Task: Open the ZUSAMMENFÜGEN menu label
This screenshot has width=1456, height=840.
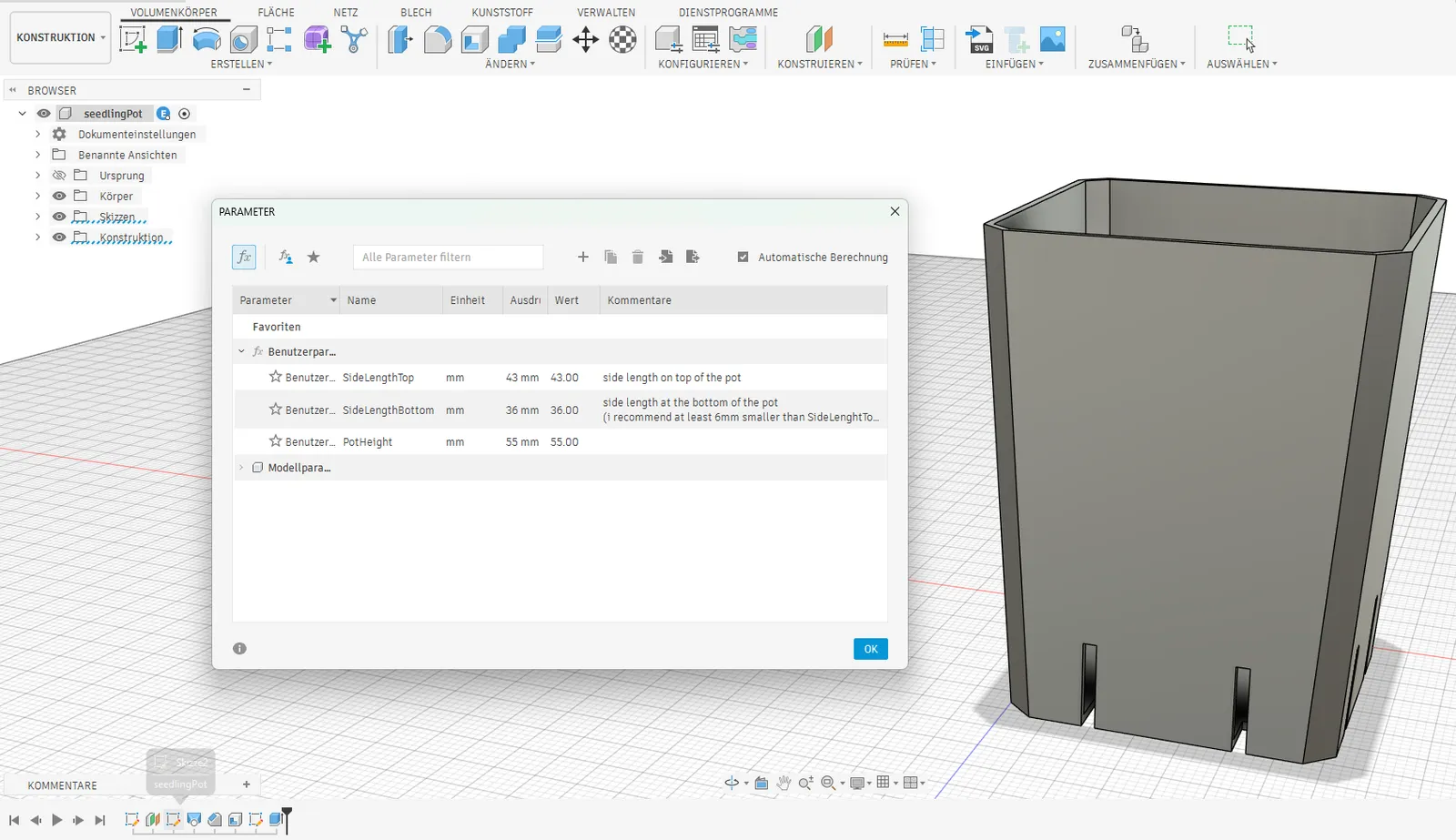Action: tap(1137, 64)
